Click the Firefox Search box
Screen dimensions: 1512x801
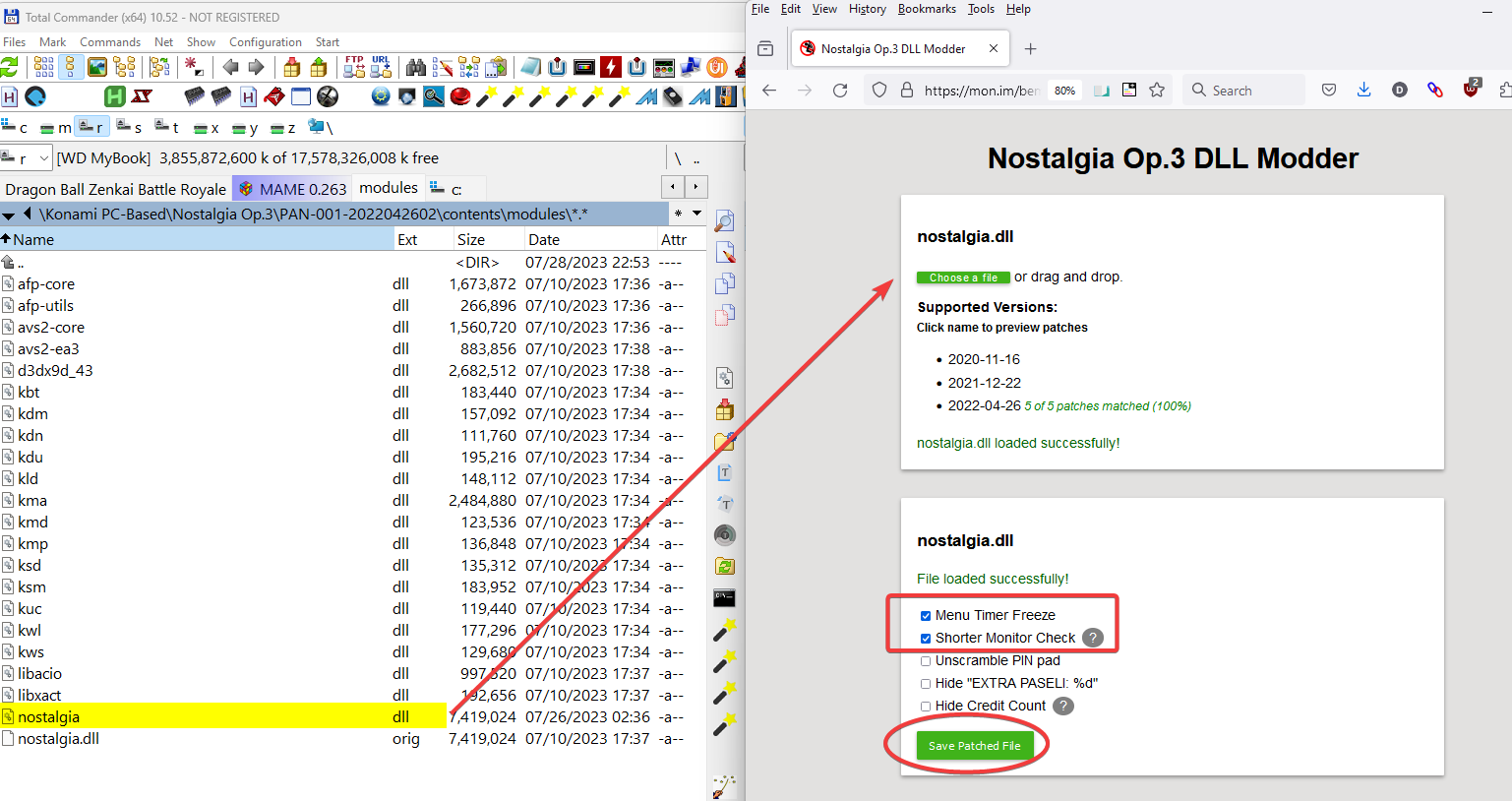1244,90
